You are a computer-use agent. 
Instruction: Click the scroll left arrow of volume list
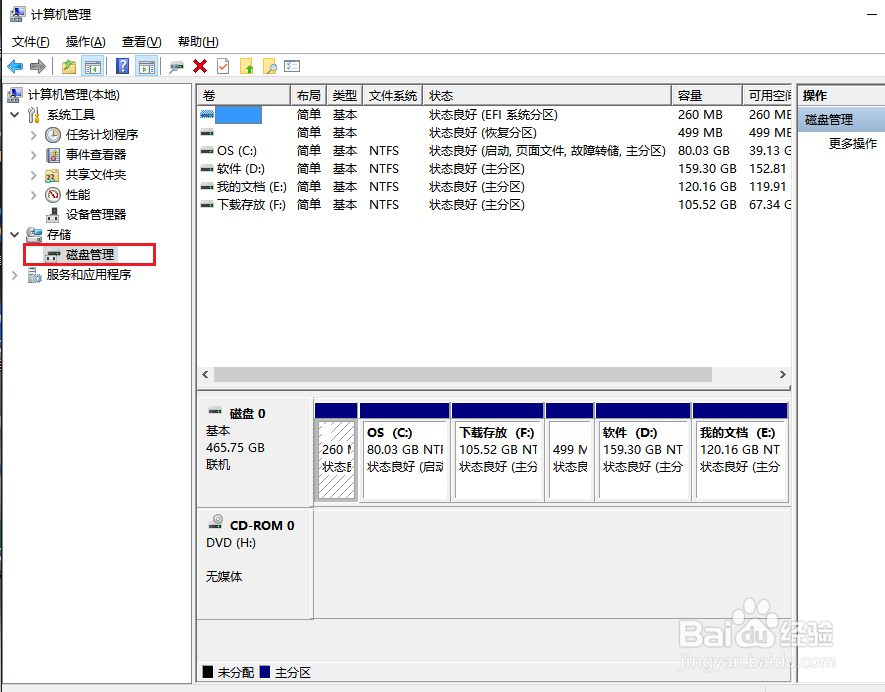pos(205,375)
